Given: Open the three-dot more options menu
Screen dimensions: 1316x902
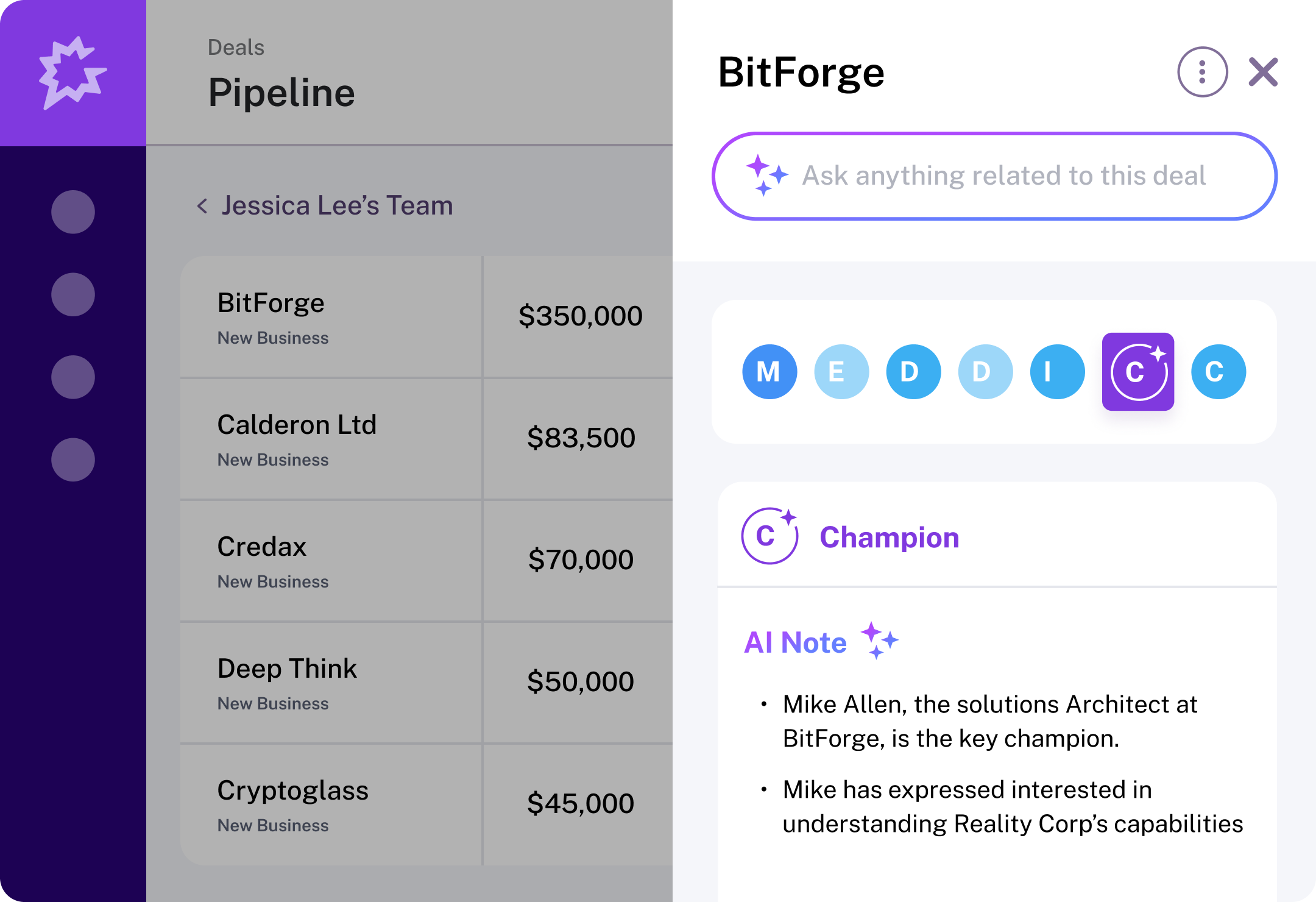Looking at the screenshot, I should (1202, 72).
